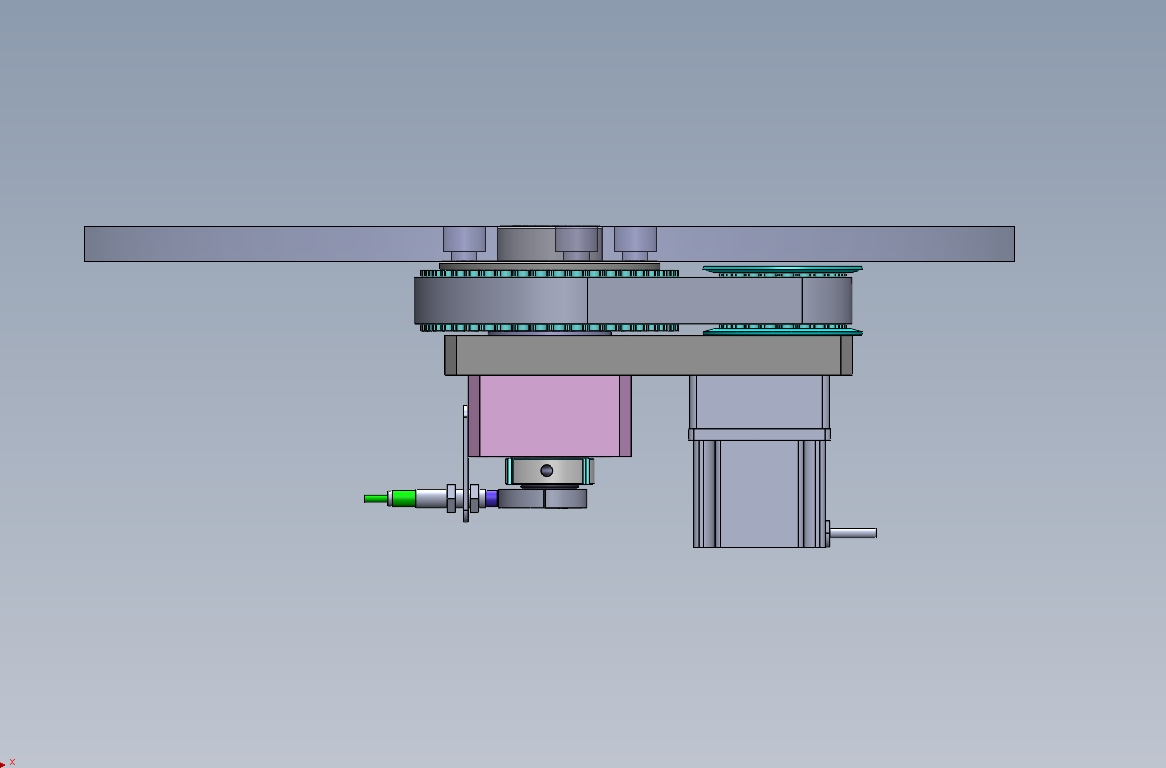Screen dimensions: 1166x768
Task: Select the blue tip of the proximity sensor
Action: tap(492, 498)
